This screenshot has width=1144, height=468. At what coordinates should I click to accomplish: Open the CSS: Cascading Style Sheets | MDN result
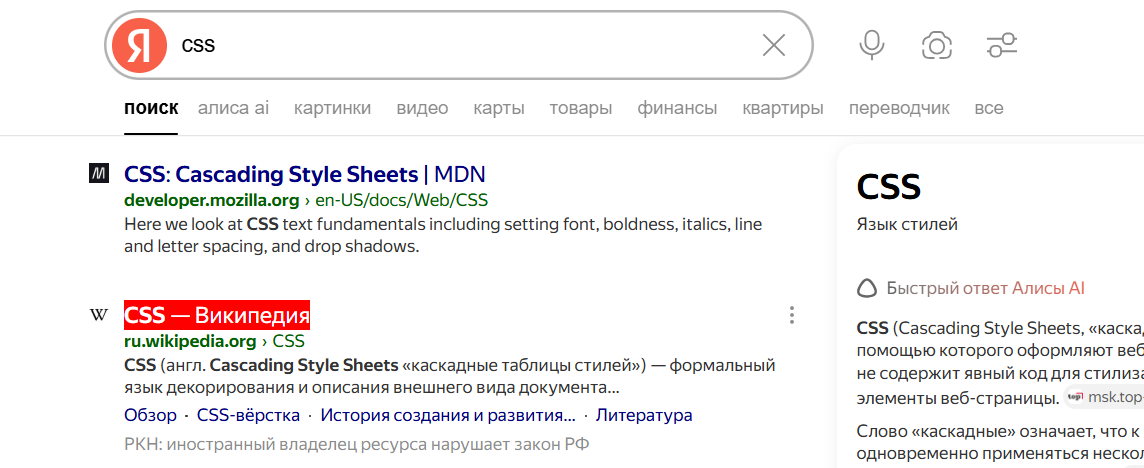[305, 174]
